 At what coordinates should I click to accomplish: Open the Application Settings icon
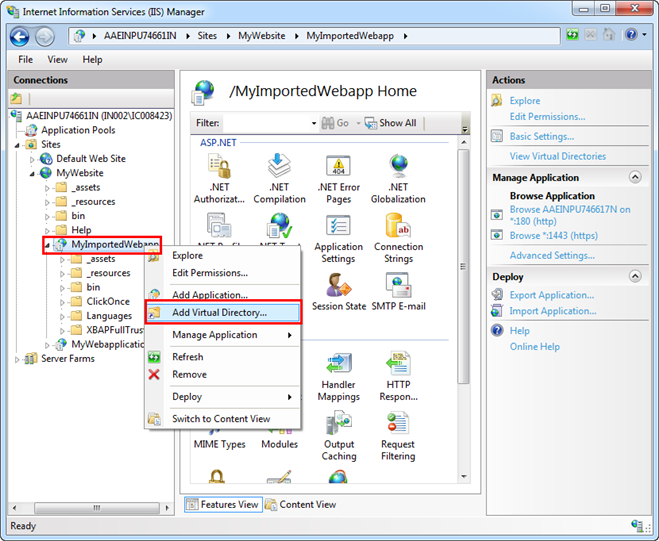pos(338,238)
